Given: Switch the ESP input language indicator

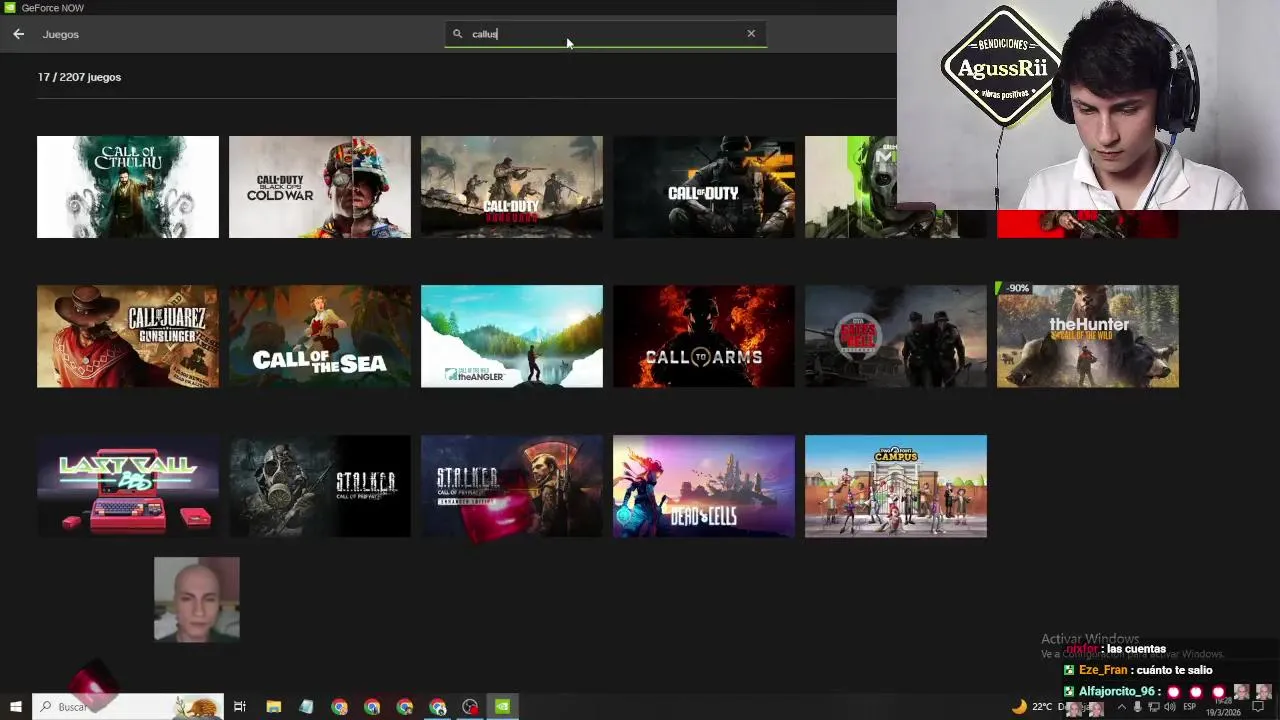Looking at the screenshot, I should [x=1190, y=707].
